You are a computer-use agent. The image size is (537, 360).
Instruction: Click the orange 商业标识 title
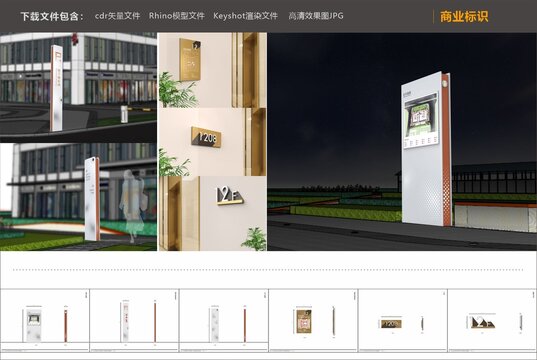(x=464, y=16)
